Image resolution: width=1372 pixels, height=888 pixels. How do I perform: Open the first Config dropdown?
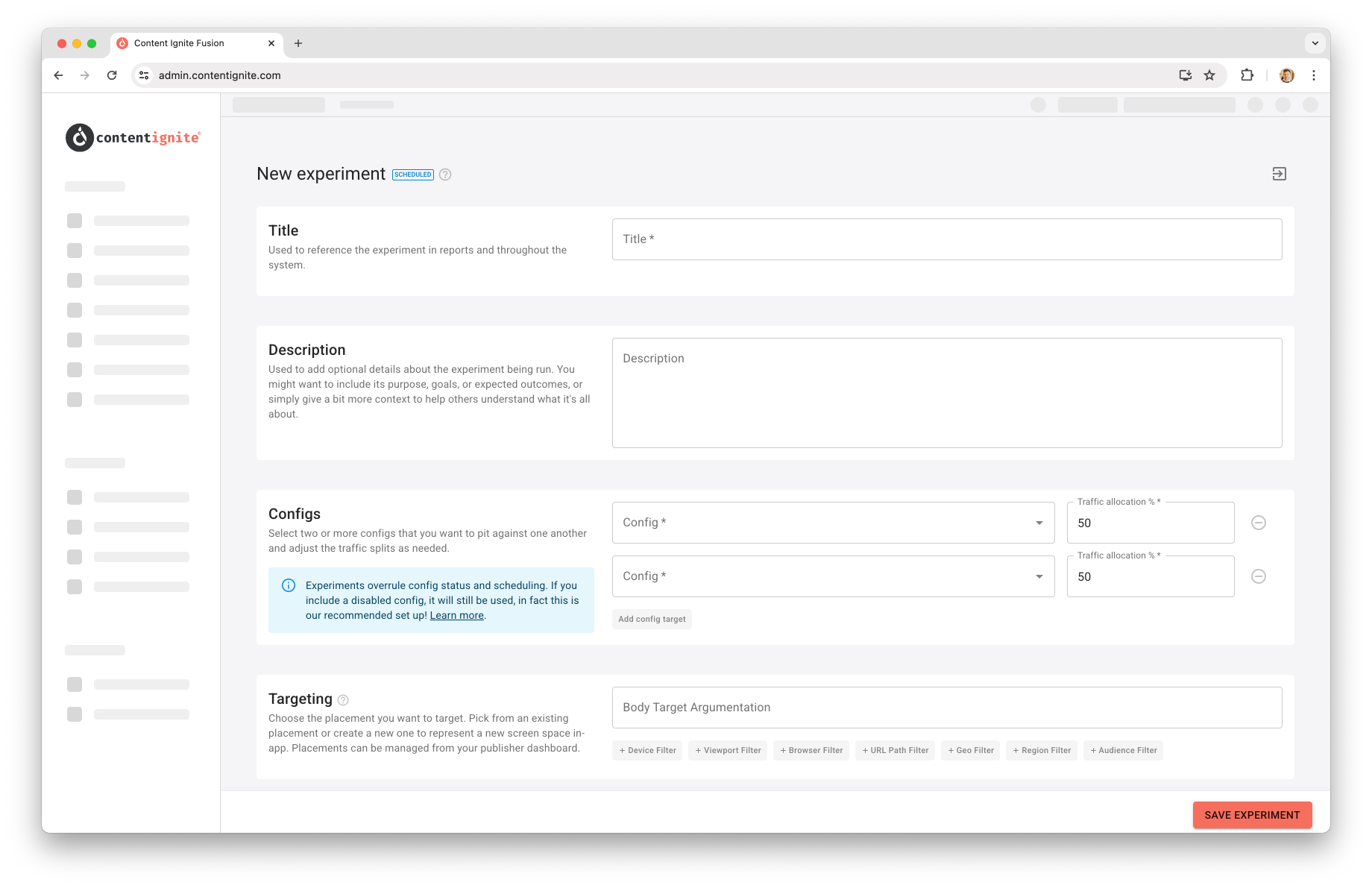pos(833,523)
